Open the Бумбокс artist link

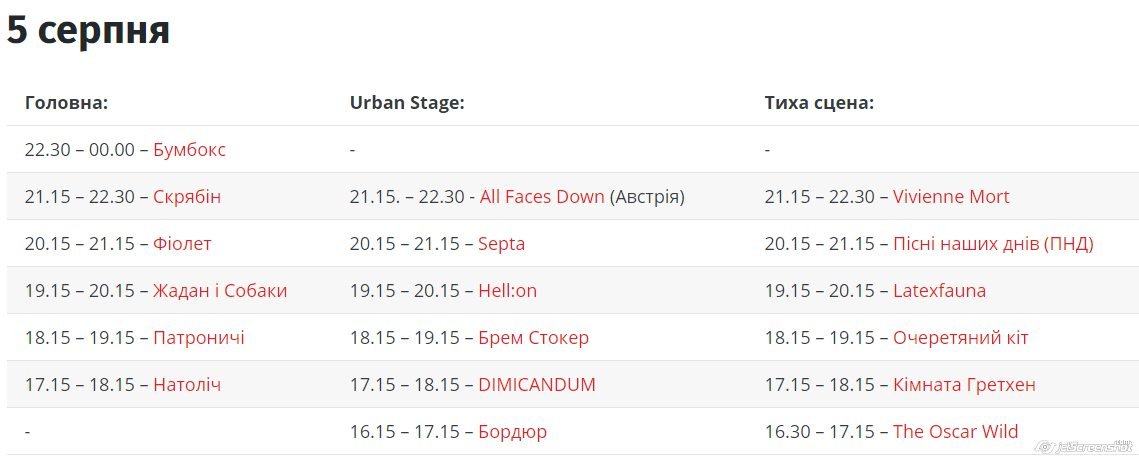[189, 150]
